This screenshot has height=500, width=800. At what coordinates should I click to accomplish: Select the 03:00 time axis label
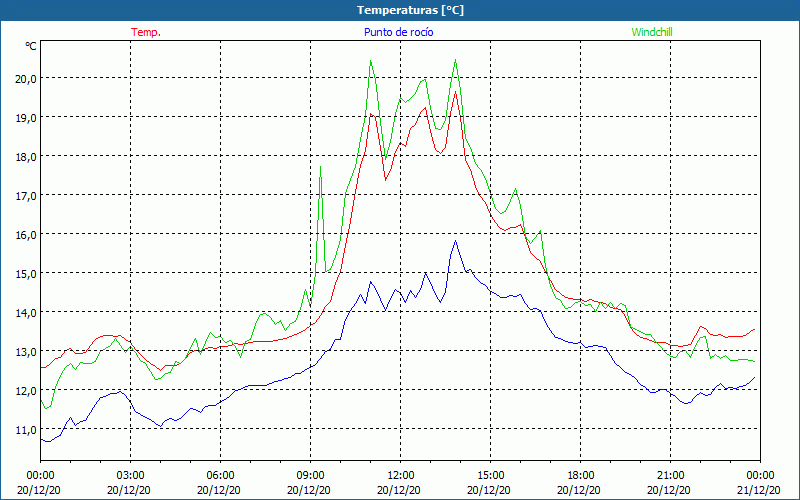click(x=130, y=475)
